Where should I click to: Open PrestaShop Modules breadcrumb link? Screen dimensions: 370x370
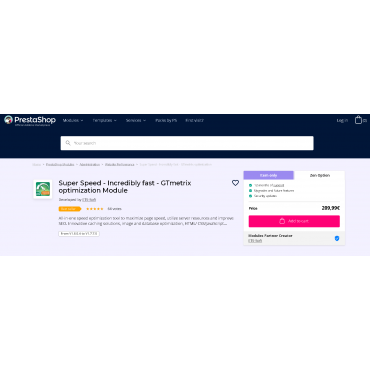[60, 164]
